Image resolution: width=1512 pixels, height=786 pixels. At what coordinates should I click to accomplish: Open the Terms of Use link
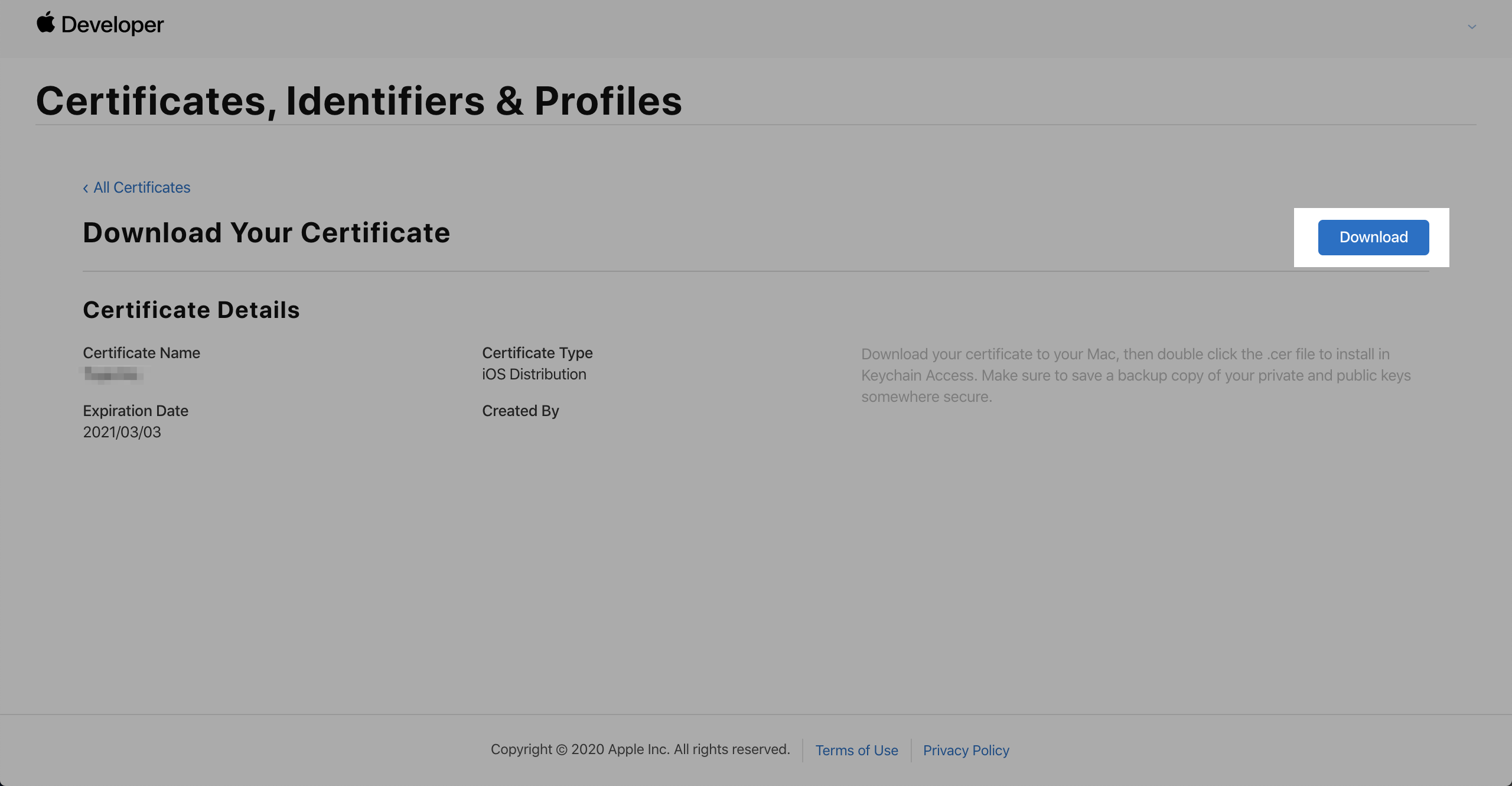tap(856, 750)
